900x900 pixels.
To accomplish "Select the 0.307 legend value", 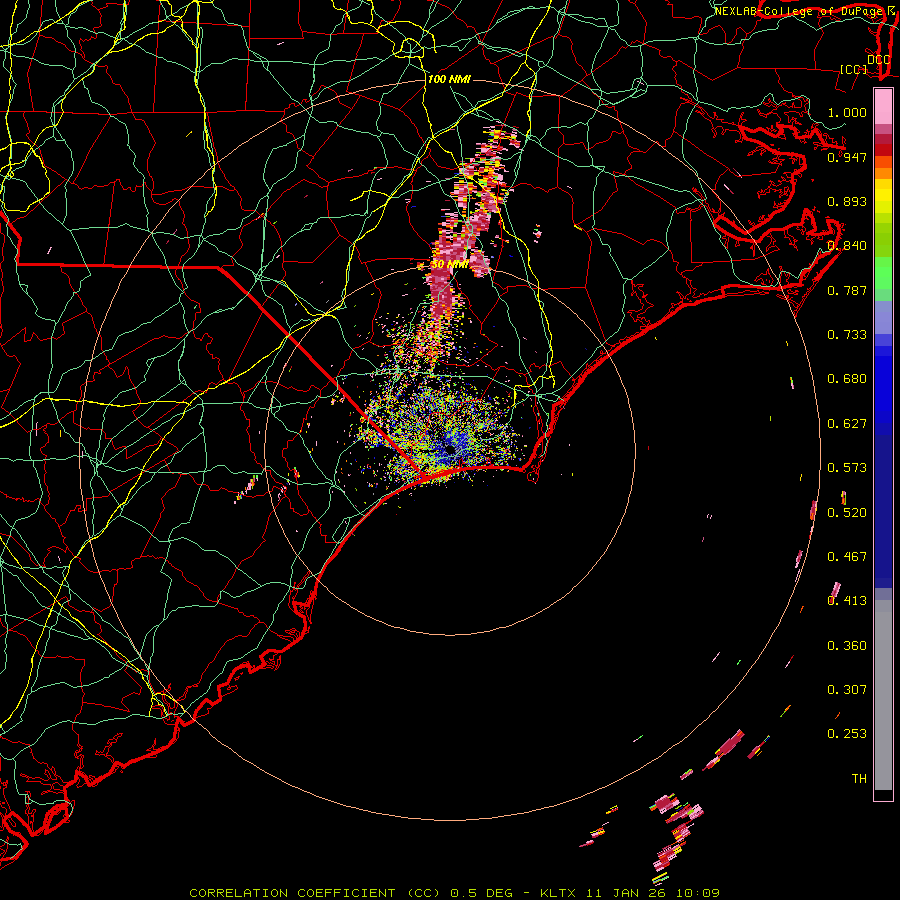I will [847, 689].
